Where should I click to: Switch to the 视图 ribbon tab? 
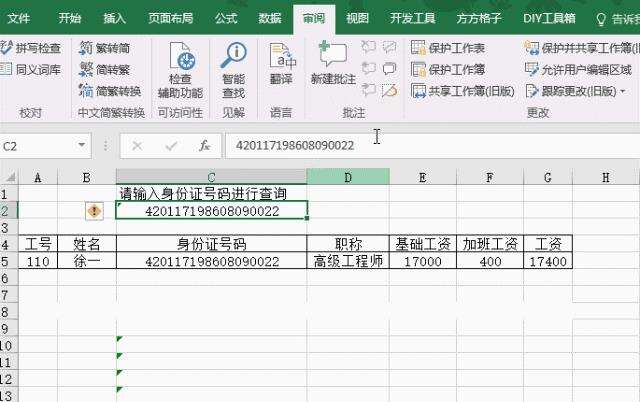click(x=358, y=18)
